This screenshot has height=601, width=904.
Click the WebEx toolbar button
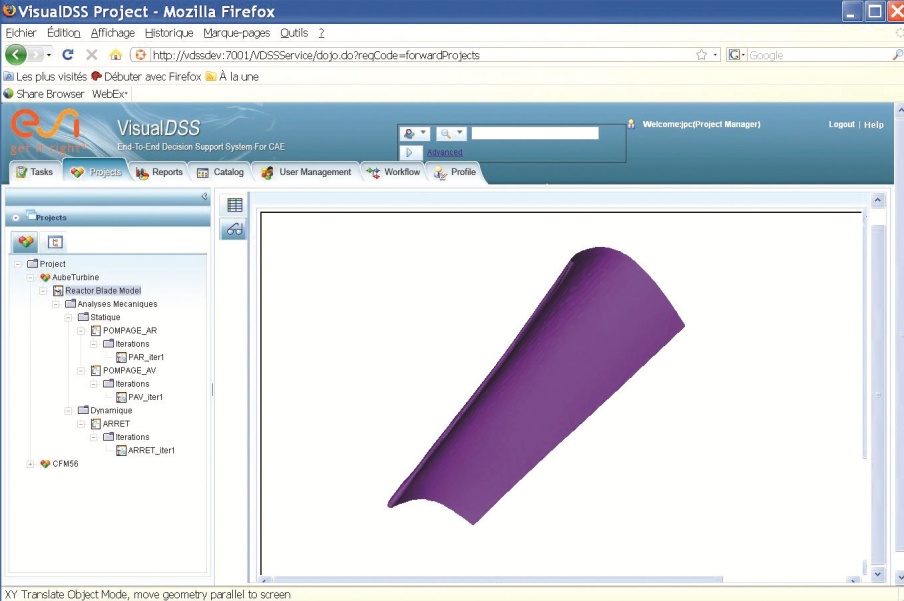[110, 94]
